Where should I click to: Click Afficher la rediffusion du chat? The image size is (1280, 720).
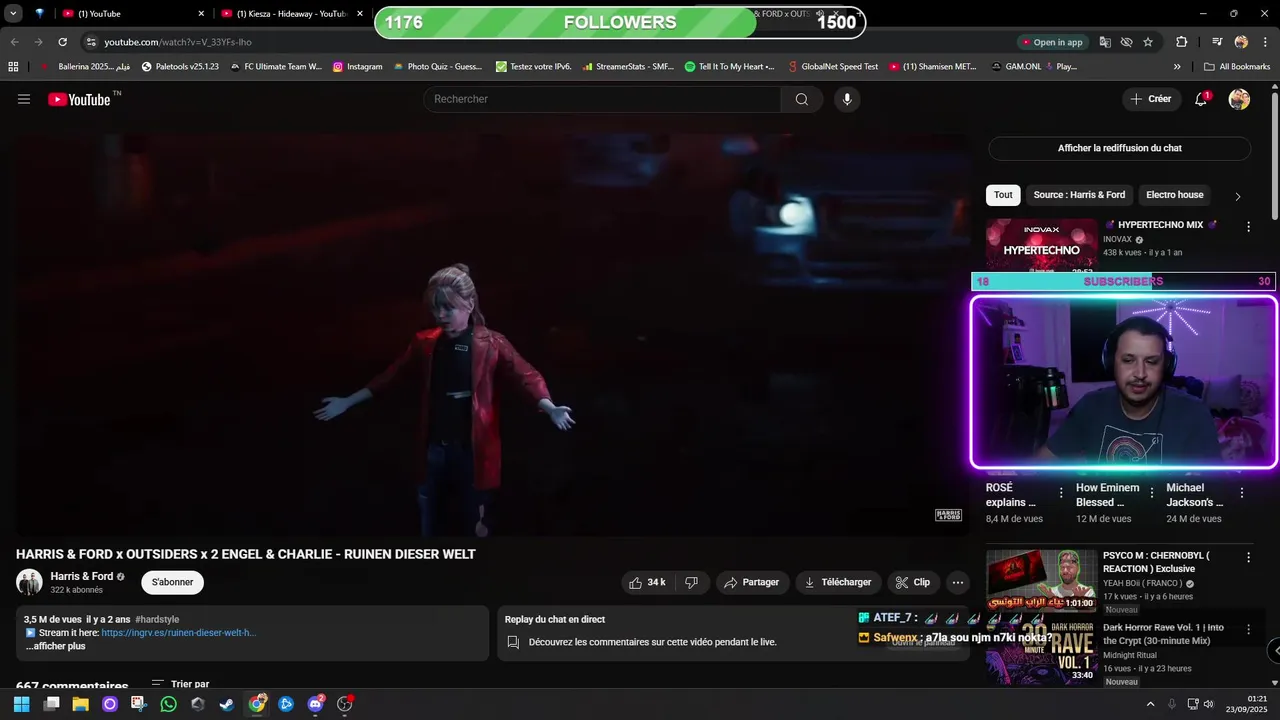click(x=1119, y=148)
